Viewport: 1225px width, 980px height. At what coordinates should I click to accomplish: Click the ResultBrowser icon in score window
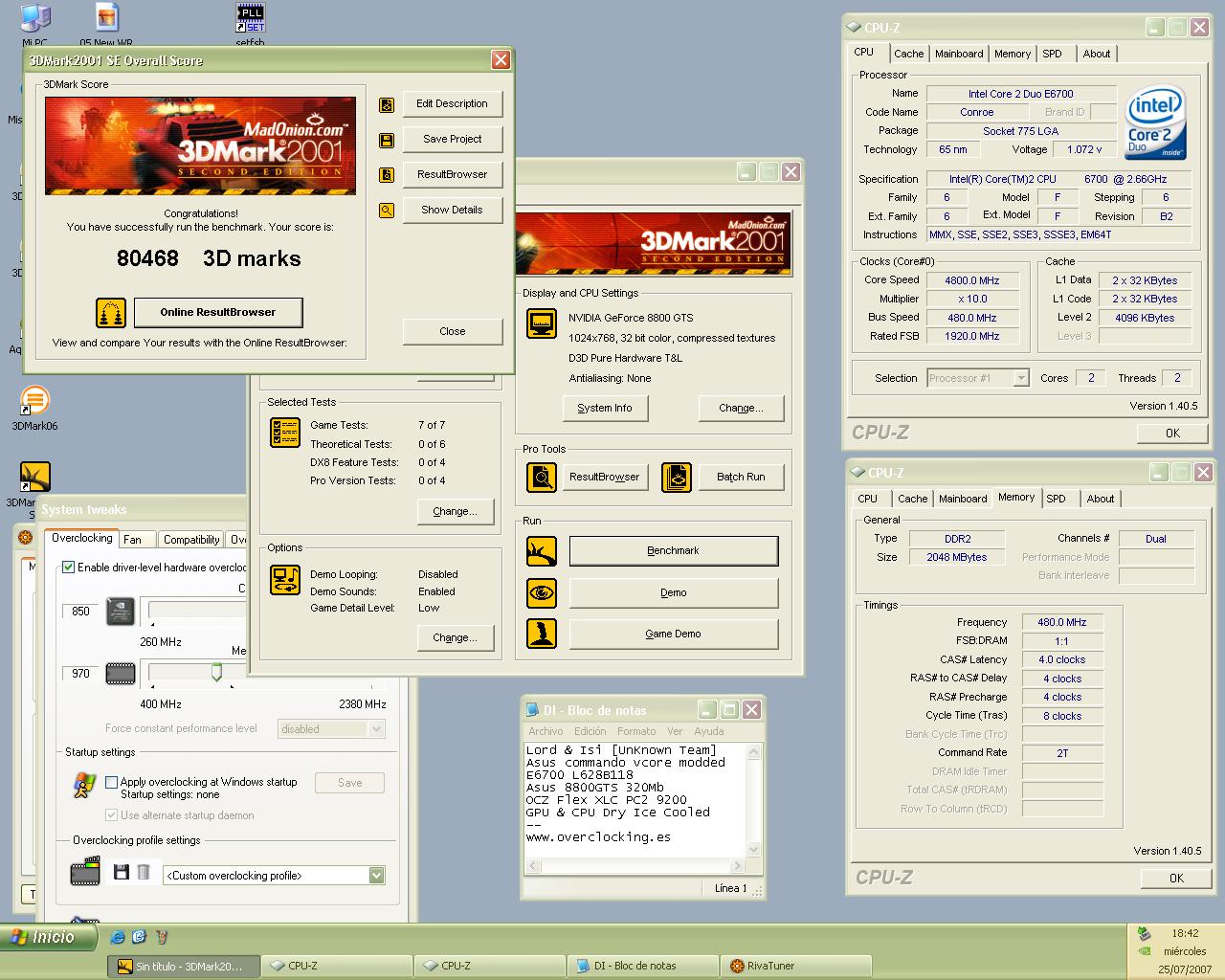pyautogui.click(x=387, y=175)
